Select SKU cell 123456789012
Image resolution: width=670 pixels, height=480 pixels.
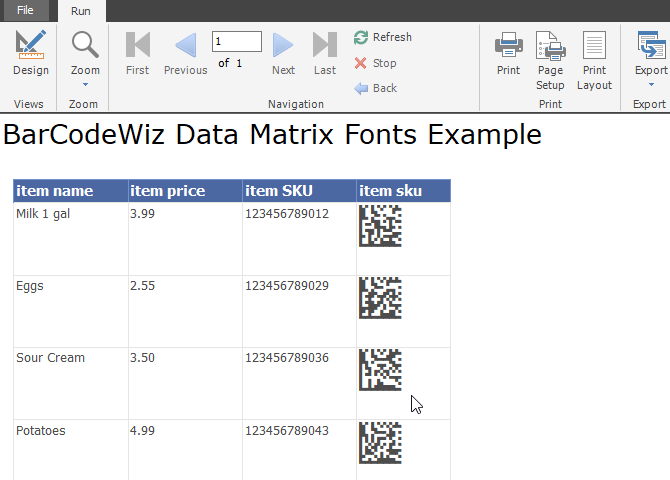(299, 239)
